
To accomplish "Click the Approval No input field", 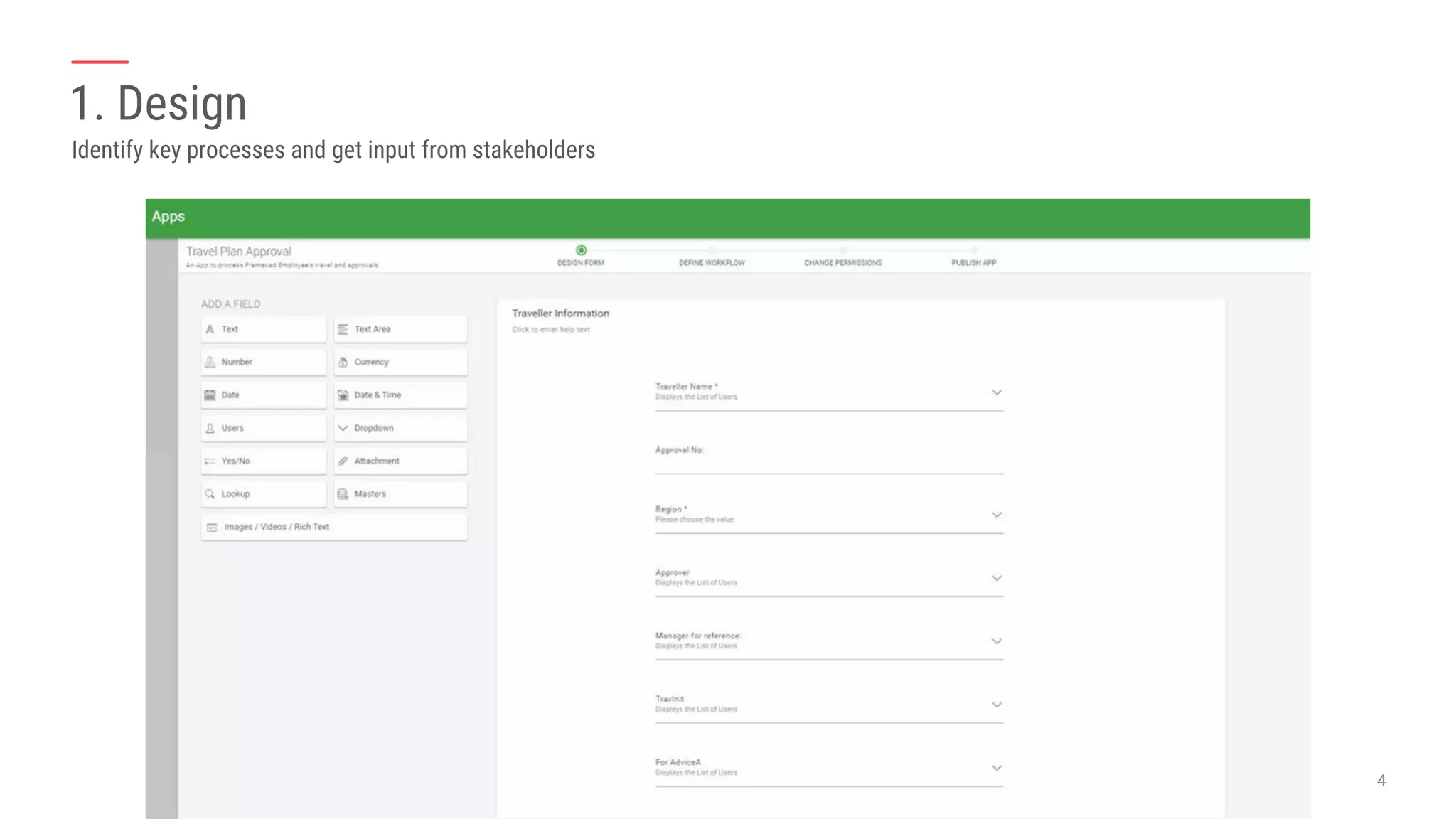I will (828, 464).
